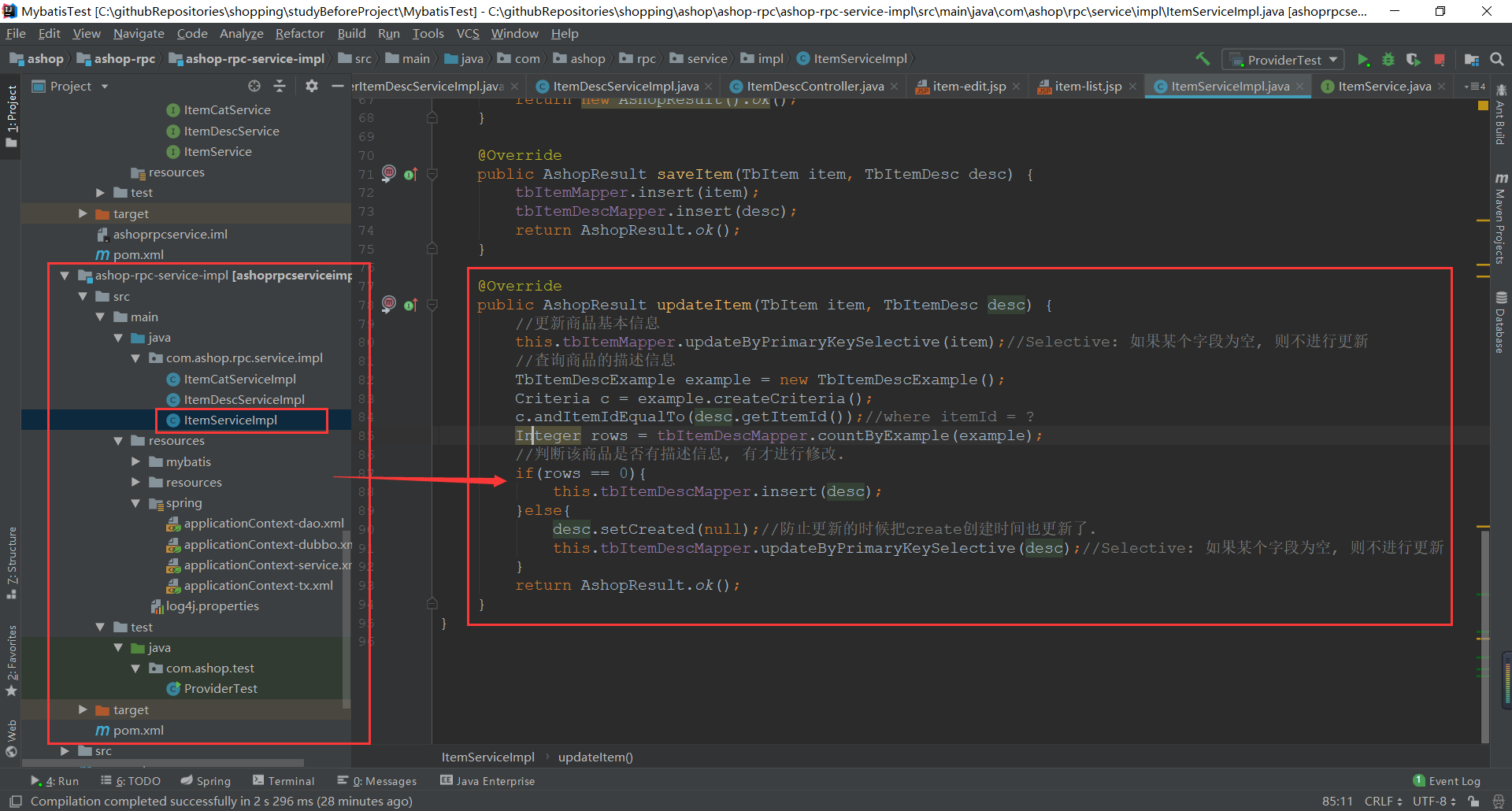Open the Favorites tool window
Screen dimensions: 1512x811
coord(11,661)
